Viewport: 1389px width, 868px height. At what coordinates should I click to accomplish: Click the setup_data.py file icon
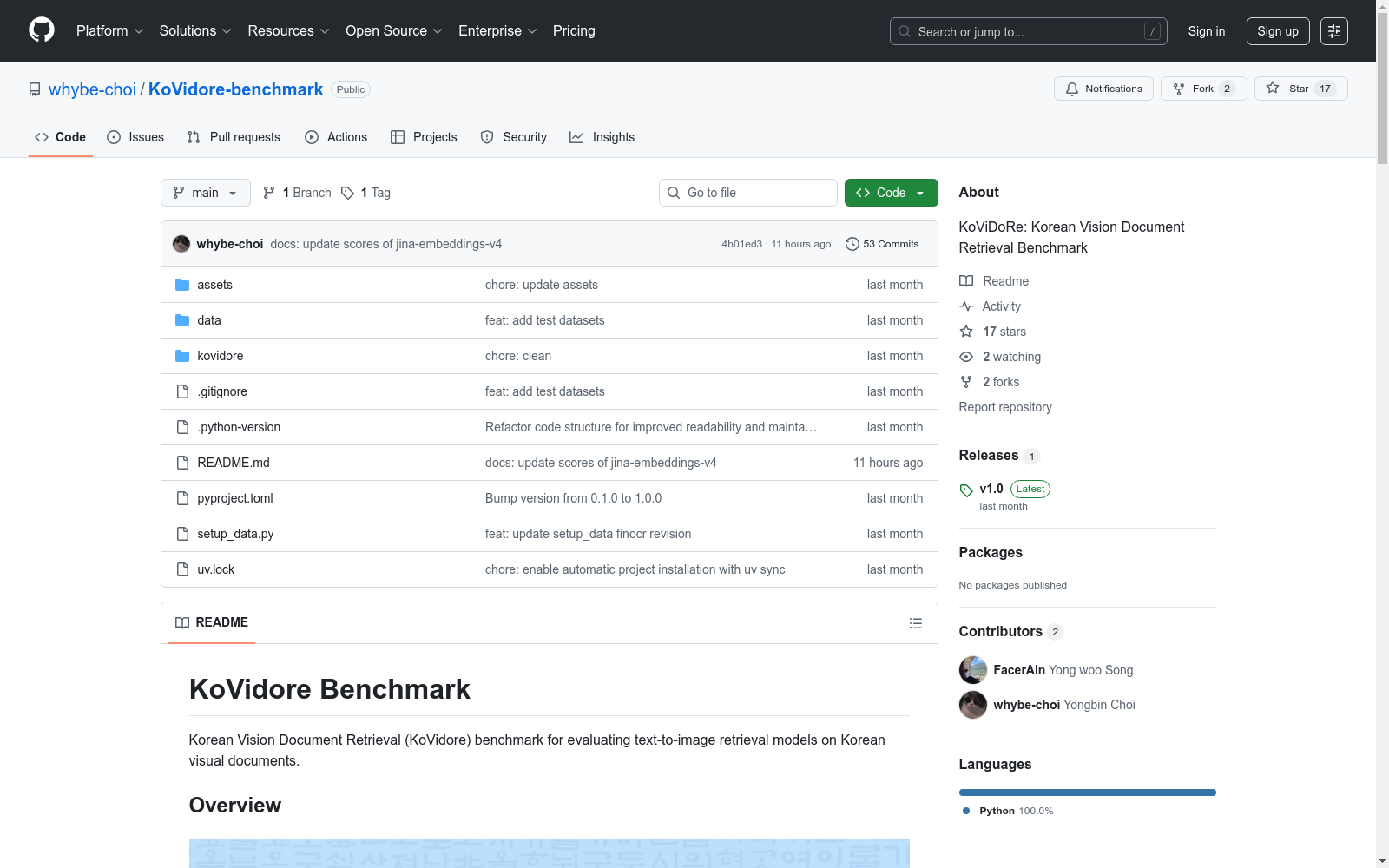[x=182, y=534]
